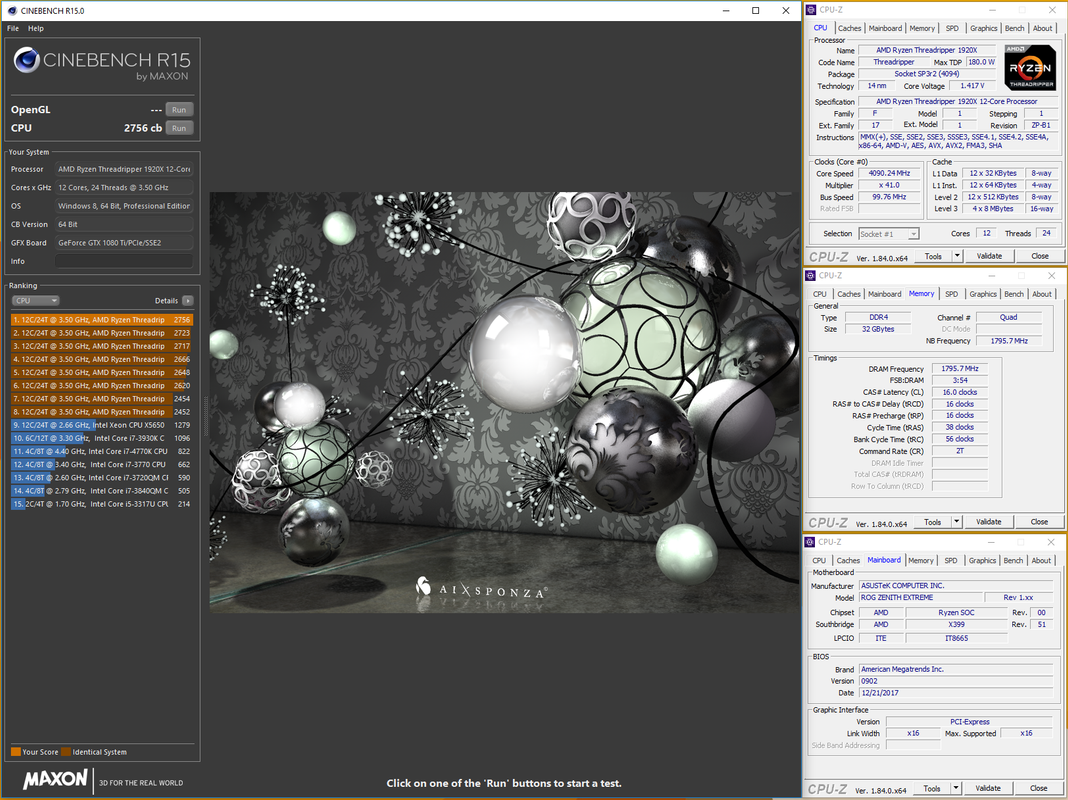The width and height of the screenshot is (1068, 800).
Task: Open the Bench tab in top CPU-Z window
Action: coord(1014,28)
